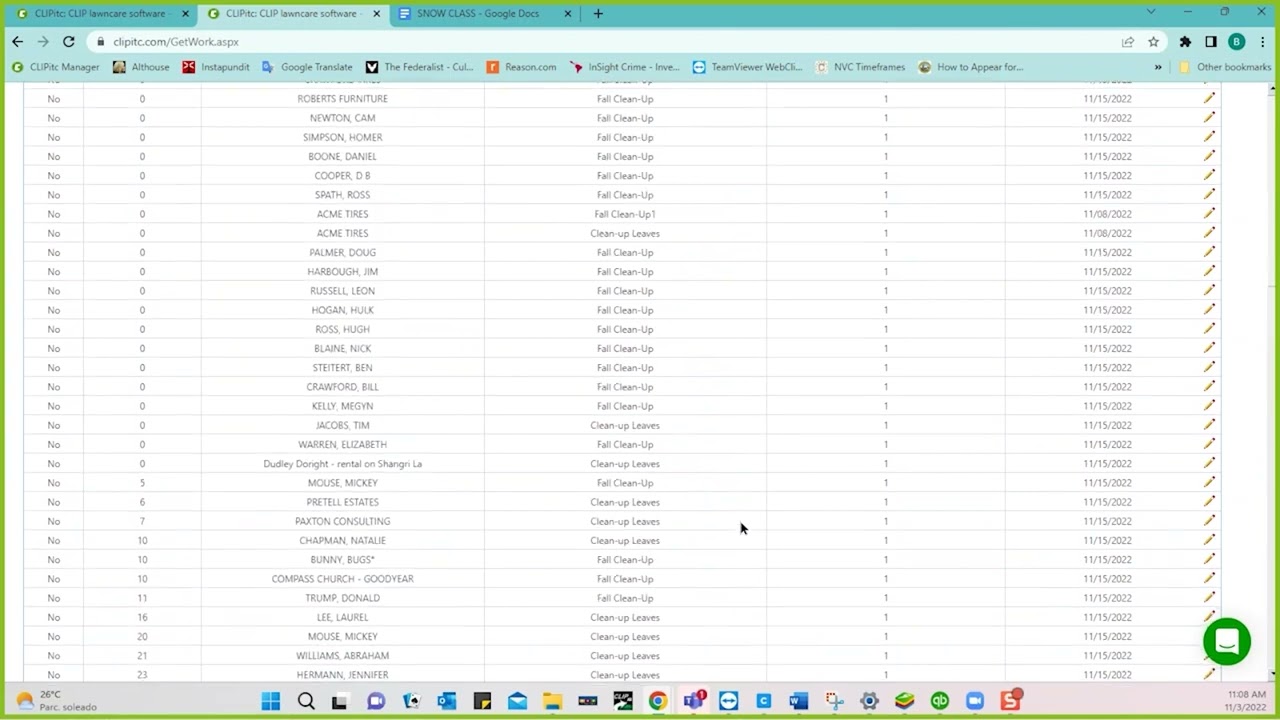Open Chrome's three-dot menu
The height and width of the screenshot is (720, 1280).
[x=1263, y=41]
